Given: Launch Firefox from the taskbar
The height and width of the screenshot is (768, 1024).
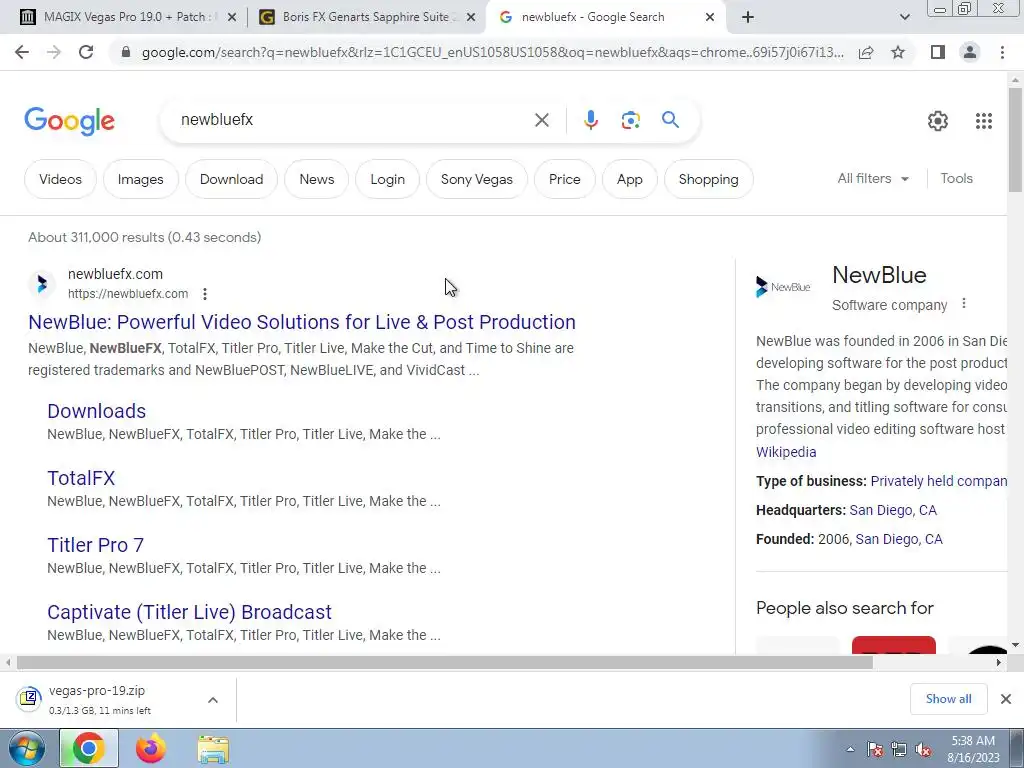Looking at the screenshot, I should point(151,748).
